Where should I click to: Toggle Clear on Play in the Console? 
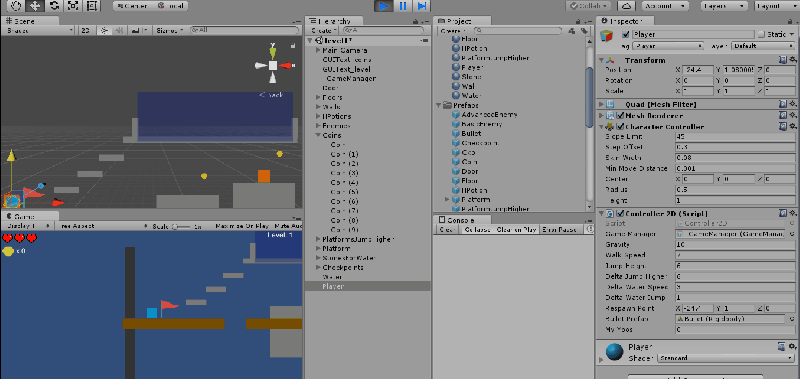[516, 230]
